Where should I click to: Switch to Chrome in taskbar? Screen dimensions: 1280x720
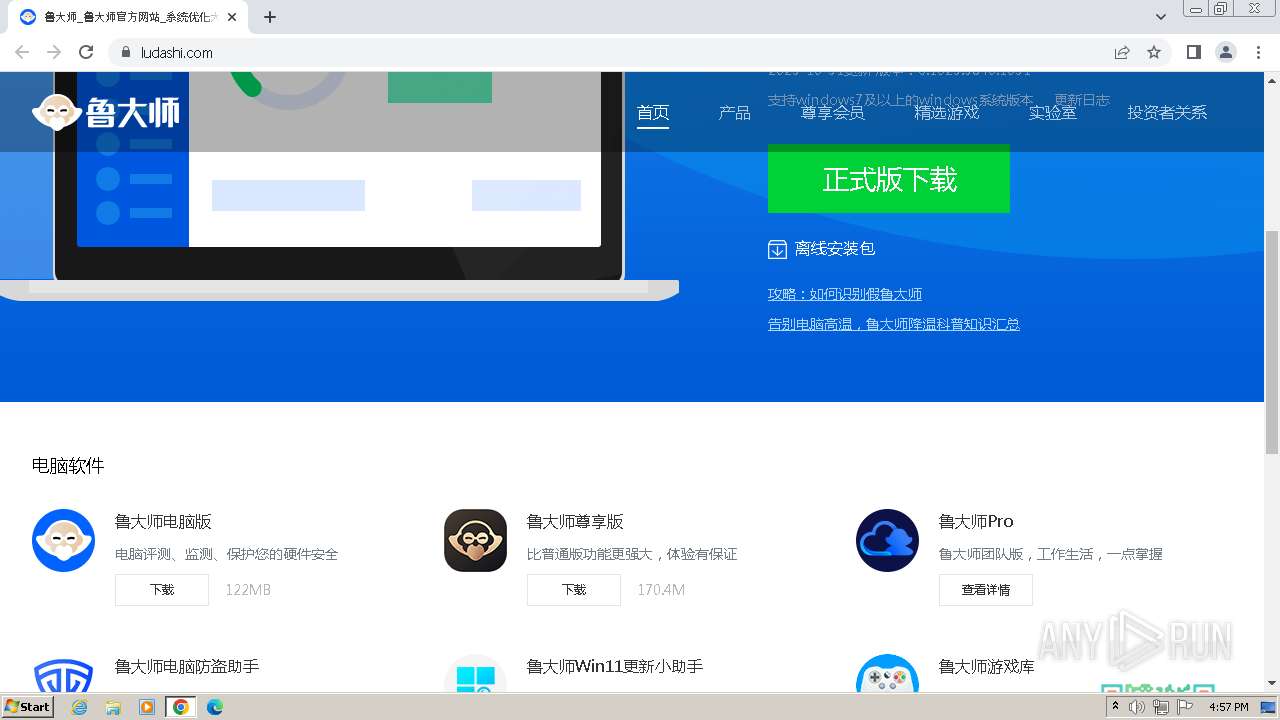(x=181, y=707)
